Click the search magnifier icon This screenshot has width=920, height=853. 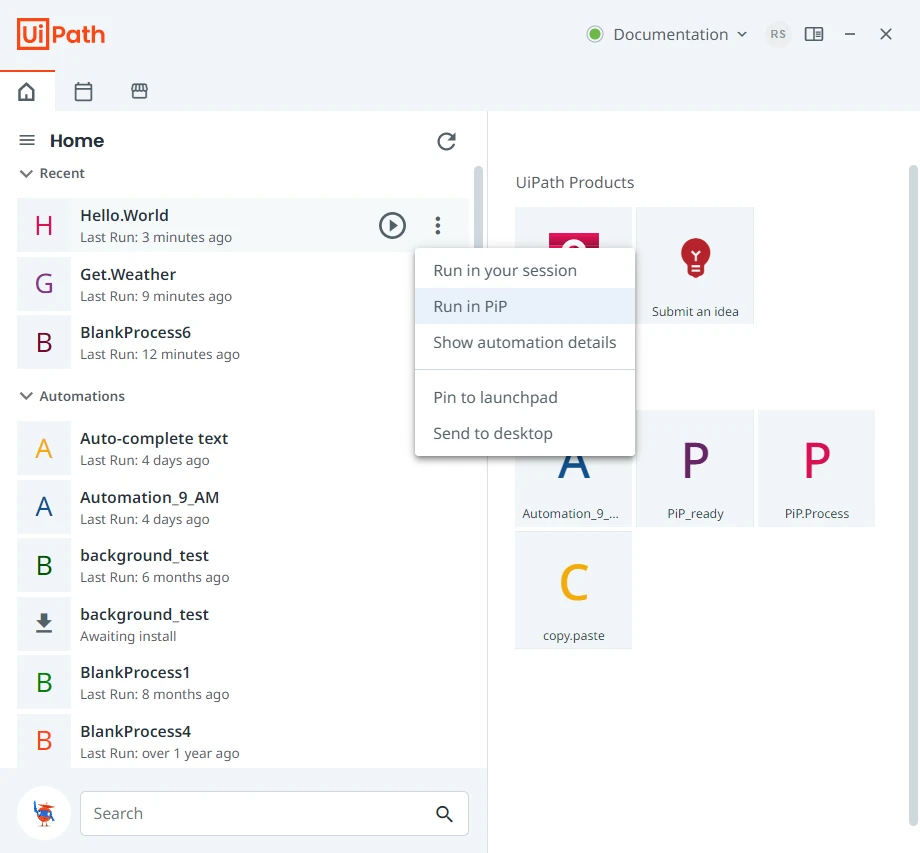444,814
